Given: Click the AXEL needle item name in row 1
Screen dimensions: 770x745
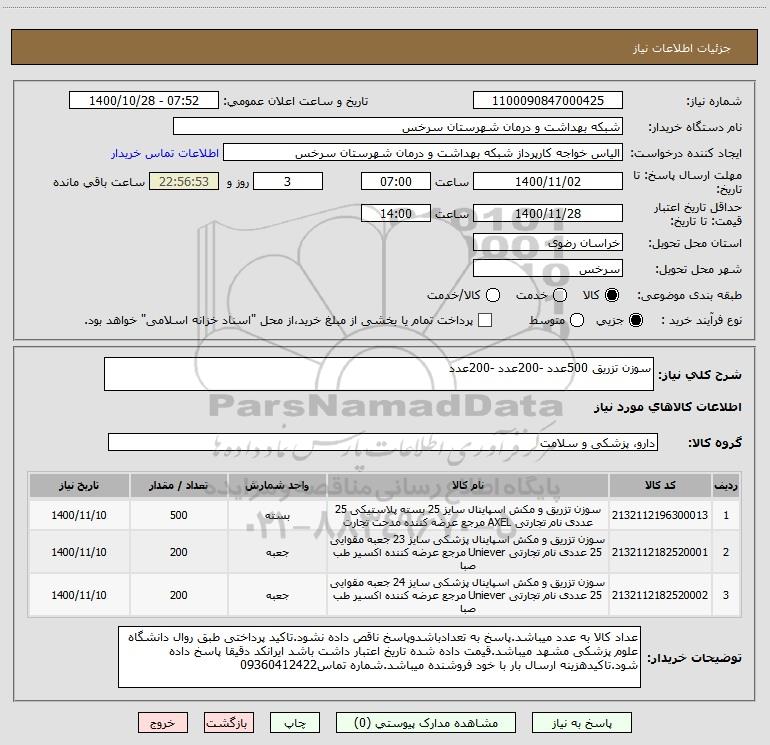Looking at the screenshot, I should tap(468, 516).
